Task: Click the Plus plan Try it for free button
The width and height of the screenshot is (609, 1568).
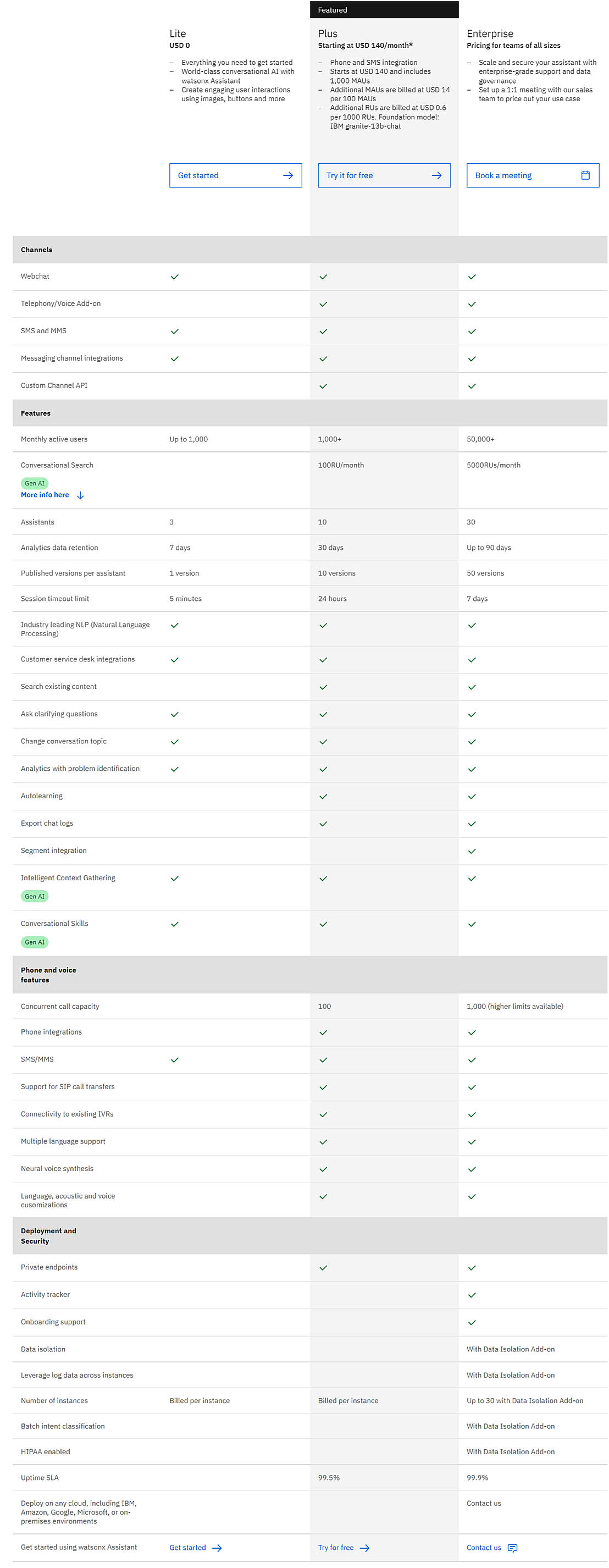Action: [x=384, y=175]
